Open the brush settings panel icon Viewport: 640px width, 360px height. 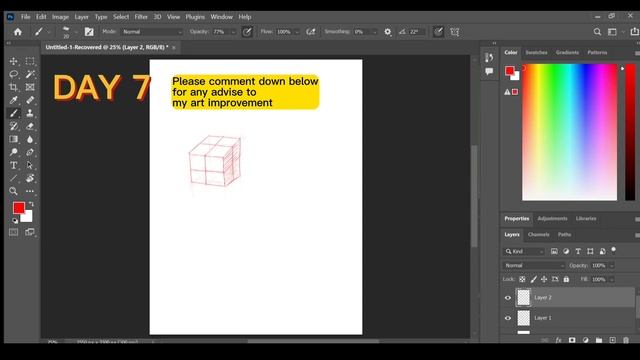coord(89,32)
